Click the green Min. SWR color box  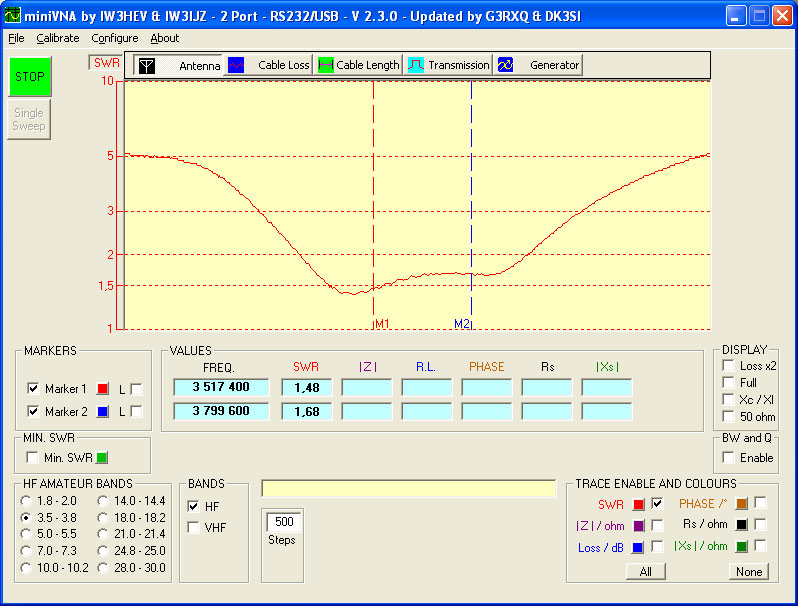tap(100, 458)
